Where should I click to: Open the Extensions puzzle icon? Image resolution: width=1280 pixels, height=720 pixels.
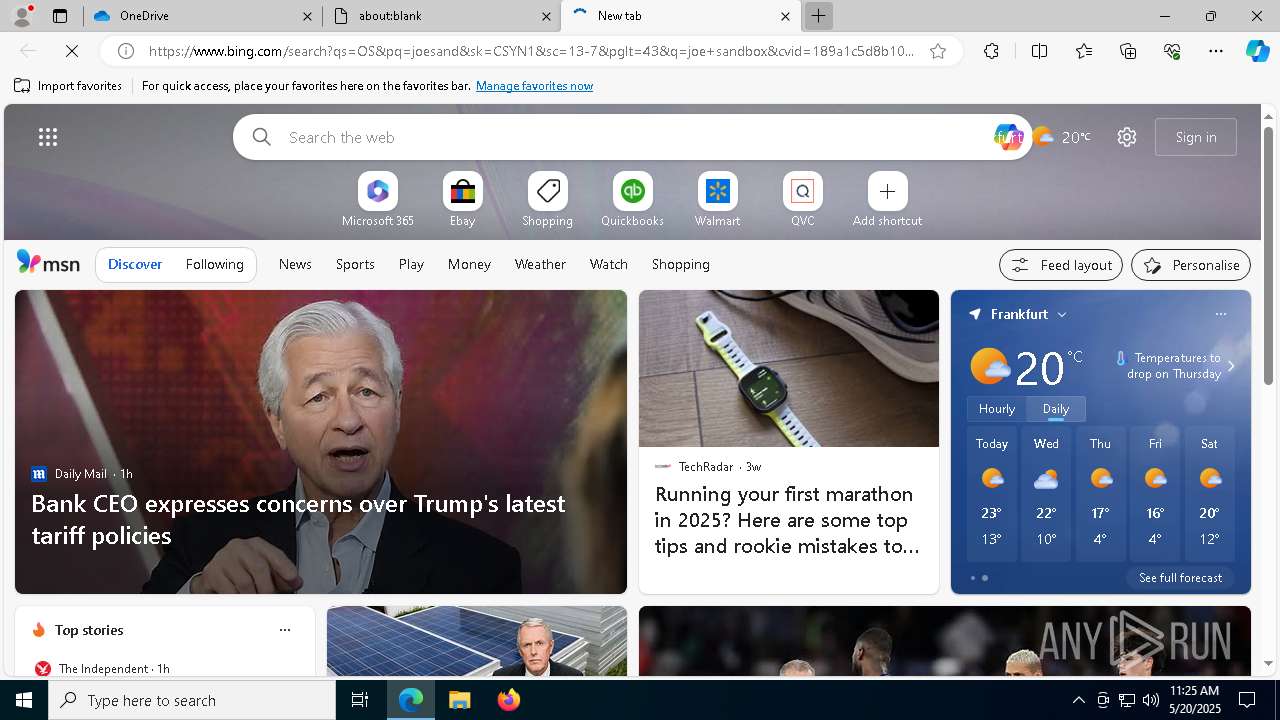[x=991, y=51]
